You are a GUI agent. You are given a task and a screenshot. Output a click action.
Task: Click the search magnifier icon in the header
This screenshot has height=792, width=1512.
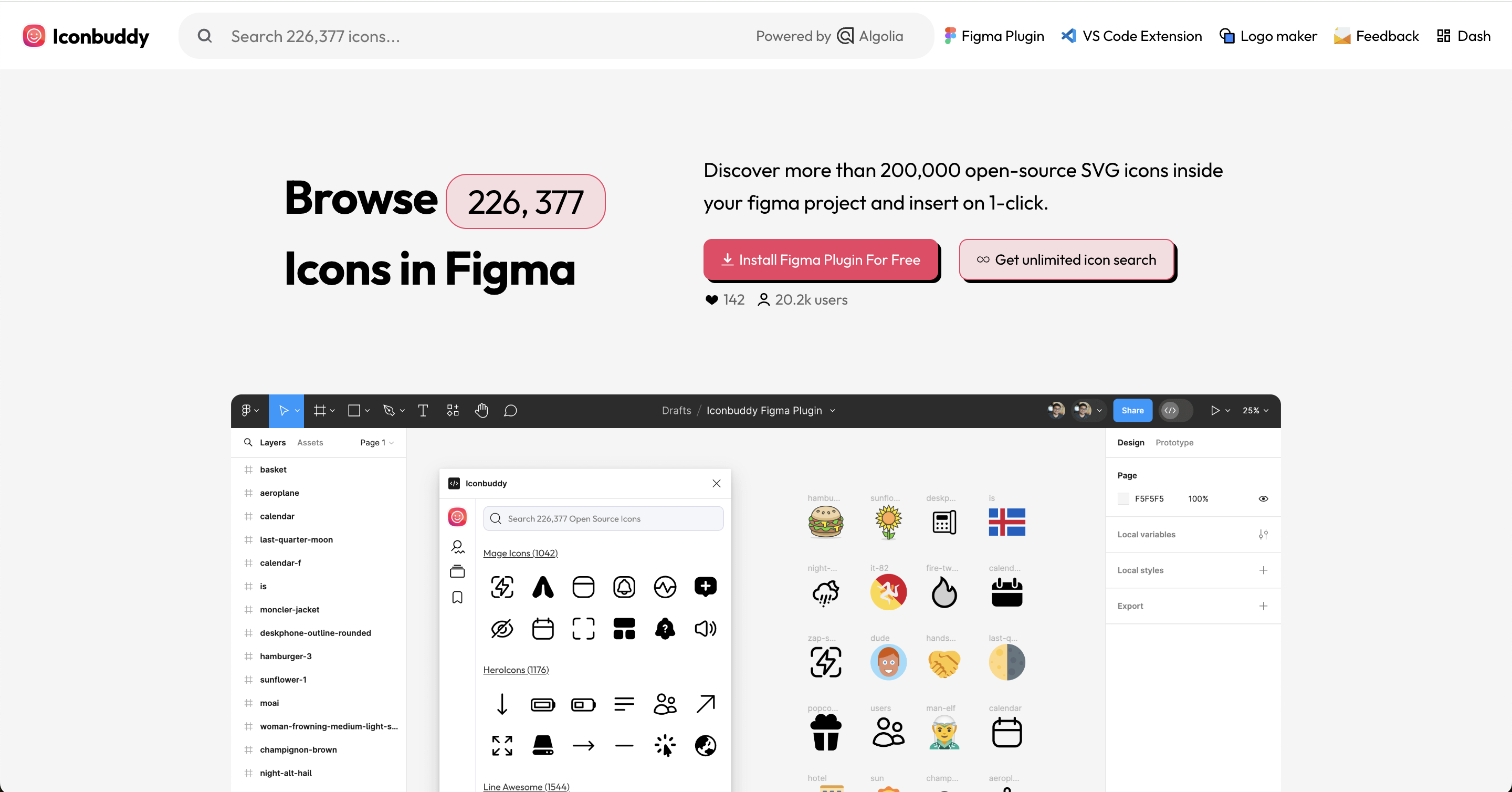(204, 36)
